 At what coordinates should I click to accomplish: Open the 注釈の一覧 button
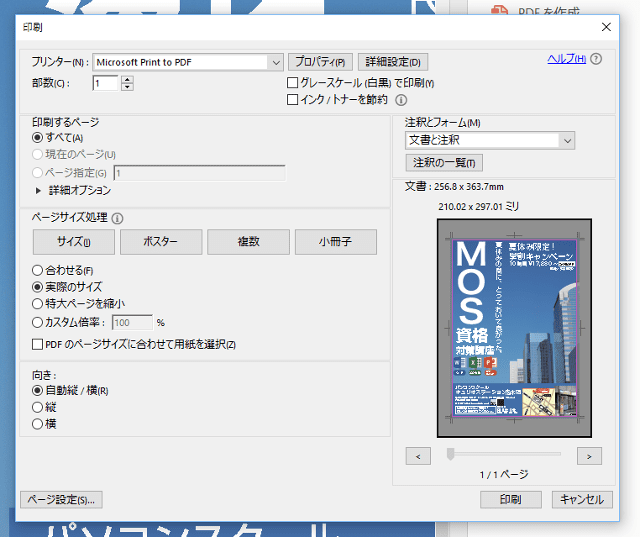(444, 163)
